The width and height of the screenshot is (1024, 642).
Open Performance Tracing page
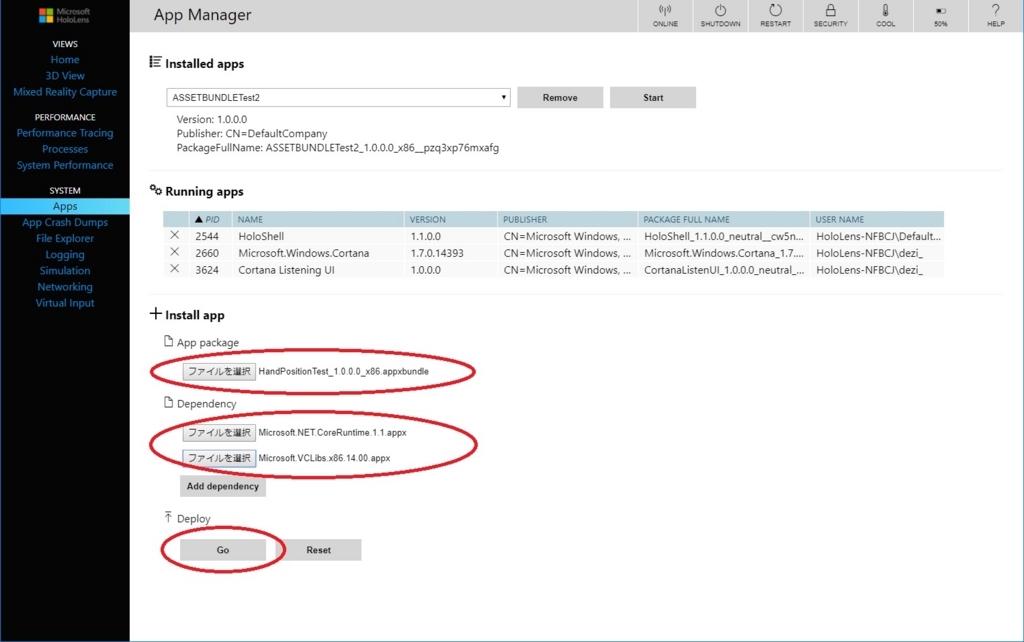(x=65, y=133)
